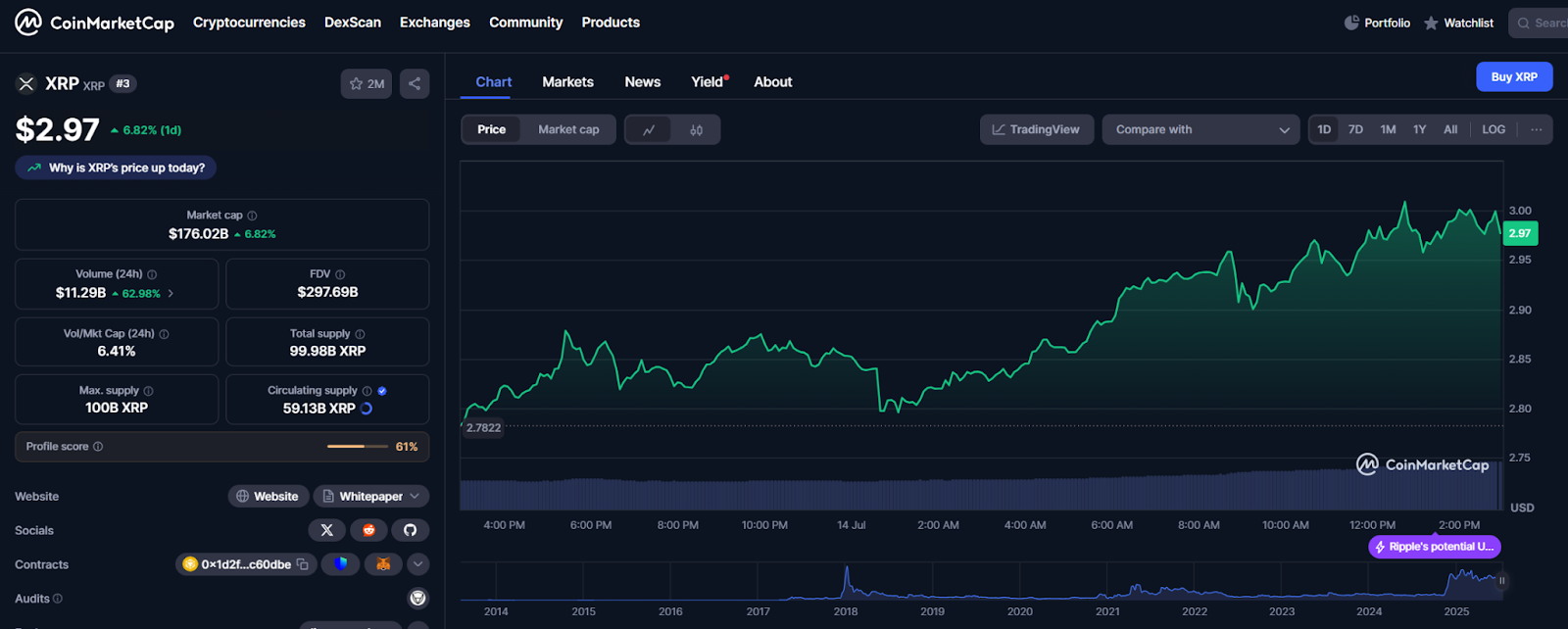1568x629 pixels.
Task: Open the DexScan menu
Action: tap(353, 23)
